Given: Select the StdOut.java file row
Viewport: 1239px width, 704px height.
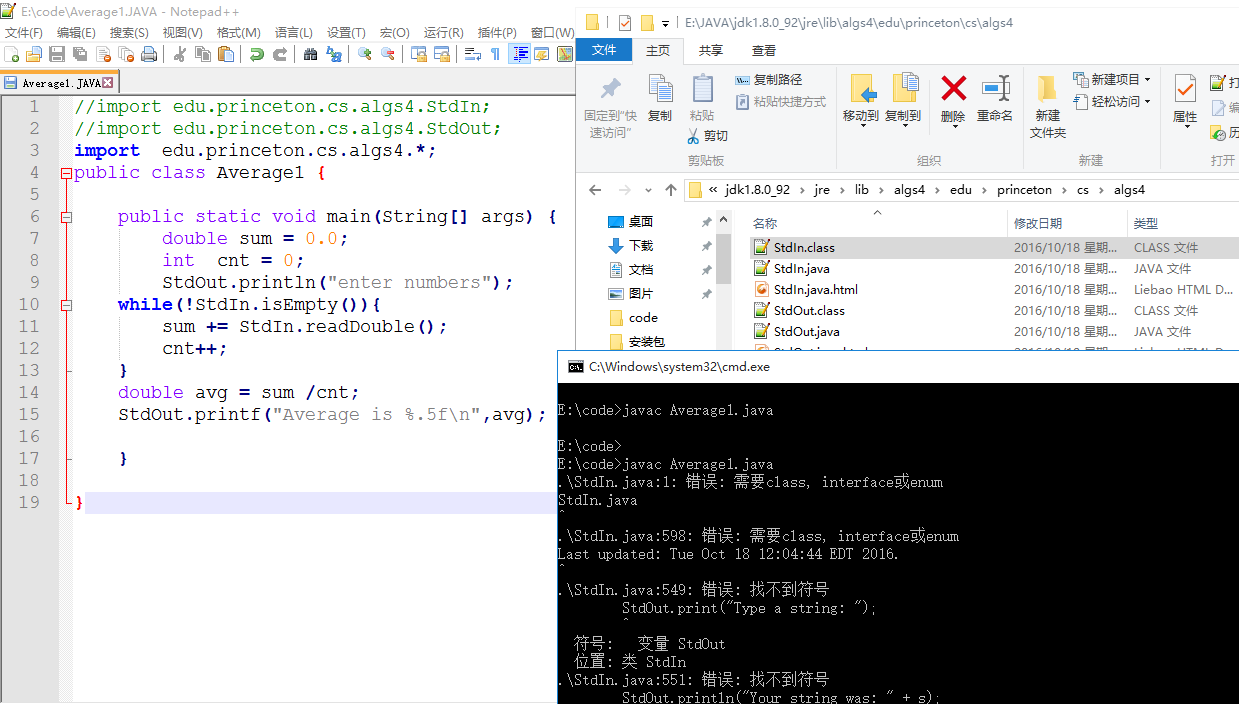Looking at the screenshot, I should click(994, 332).
